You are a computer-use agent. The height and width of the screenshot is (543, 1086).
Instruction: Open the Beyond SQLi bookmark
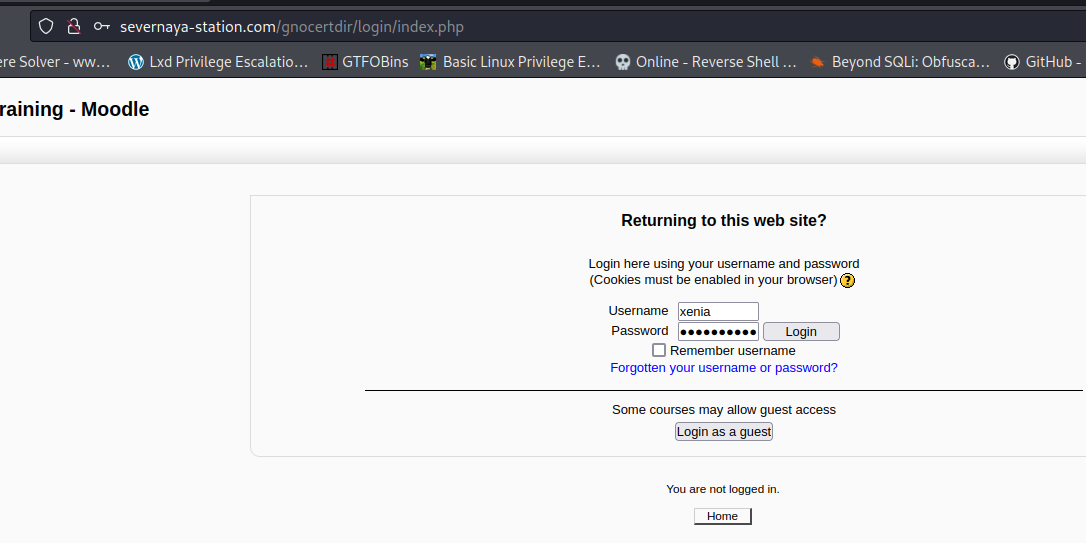tap(899, 62)
